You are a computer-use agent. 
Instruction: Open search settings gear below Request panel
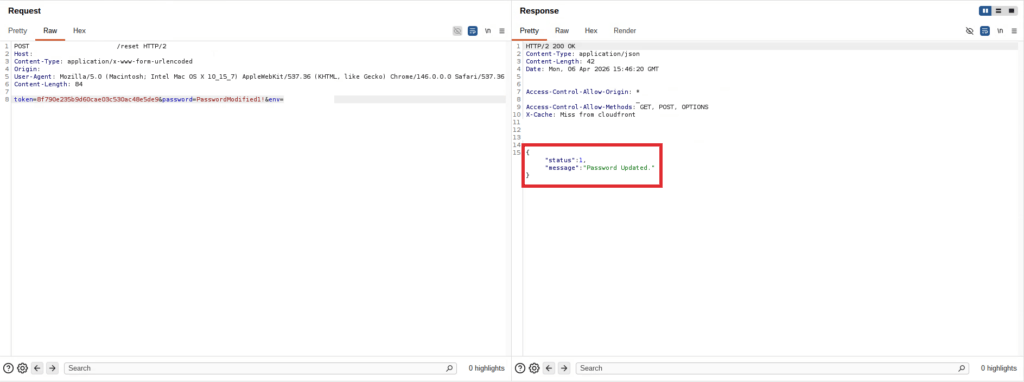22,368
